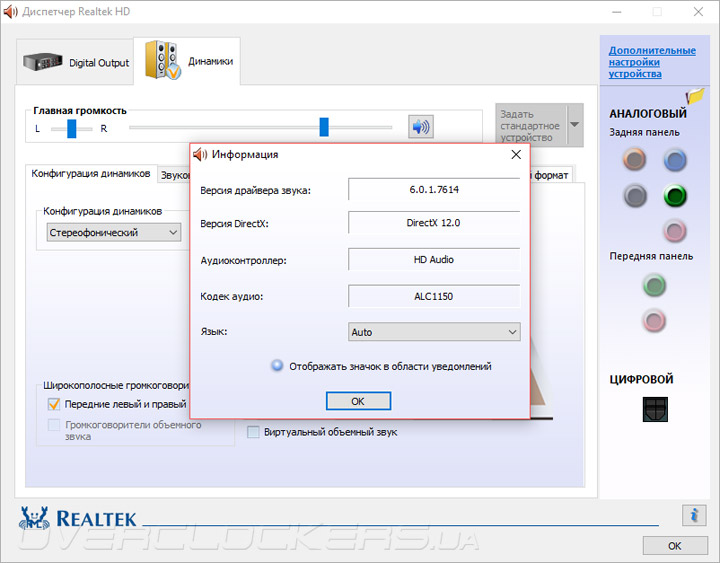This screenshot has height=563, width=720.
Task: Click the orange rear panel audio jack
Action: pyautogui.click(x=635, y=160)
